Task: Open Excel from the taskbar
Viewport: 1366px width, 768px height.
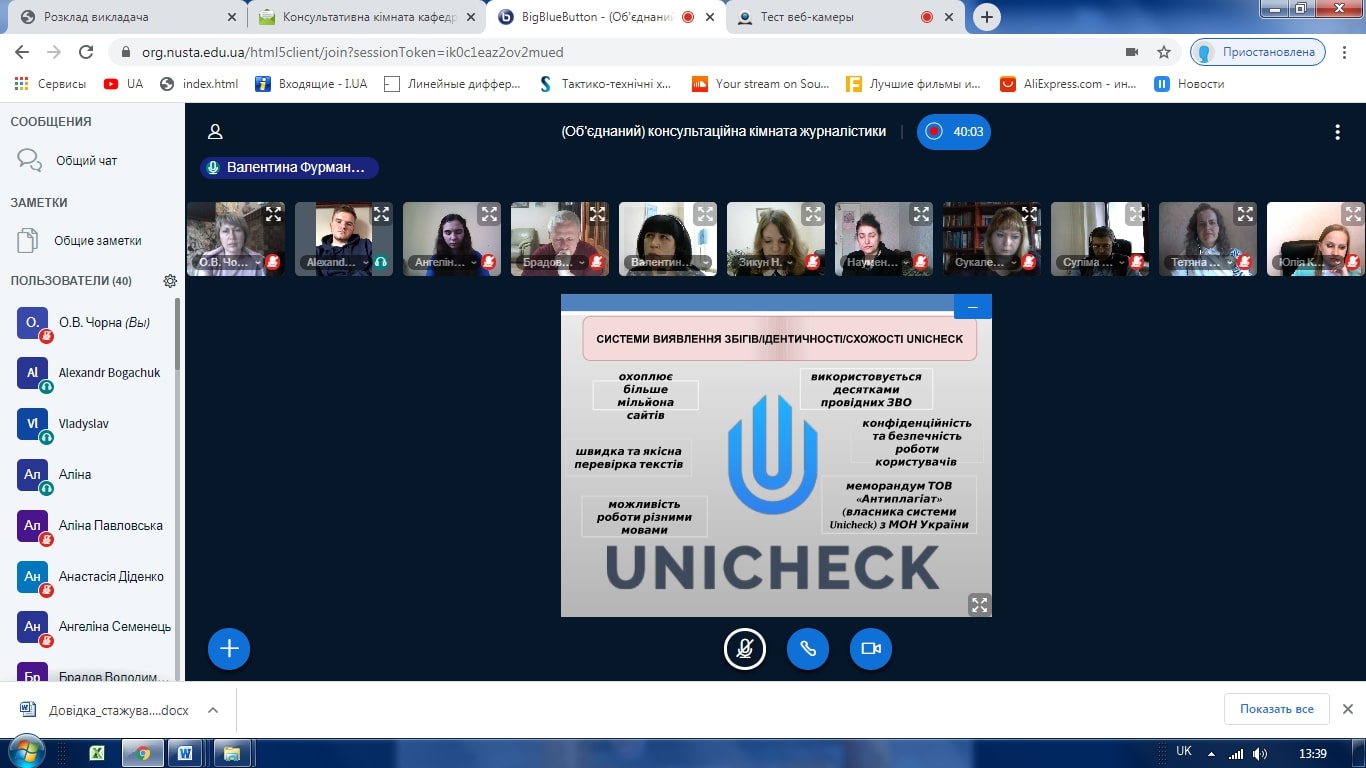Action: click(97, 752)
